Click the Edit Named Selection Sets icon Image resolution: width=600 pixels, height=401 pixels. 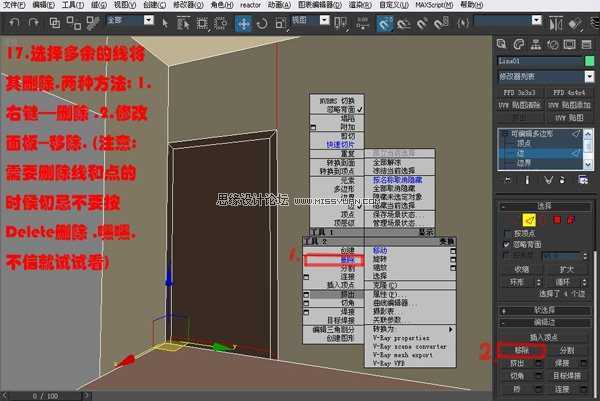[x=463, y=23]
